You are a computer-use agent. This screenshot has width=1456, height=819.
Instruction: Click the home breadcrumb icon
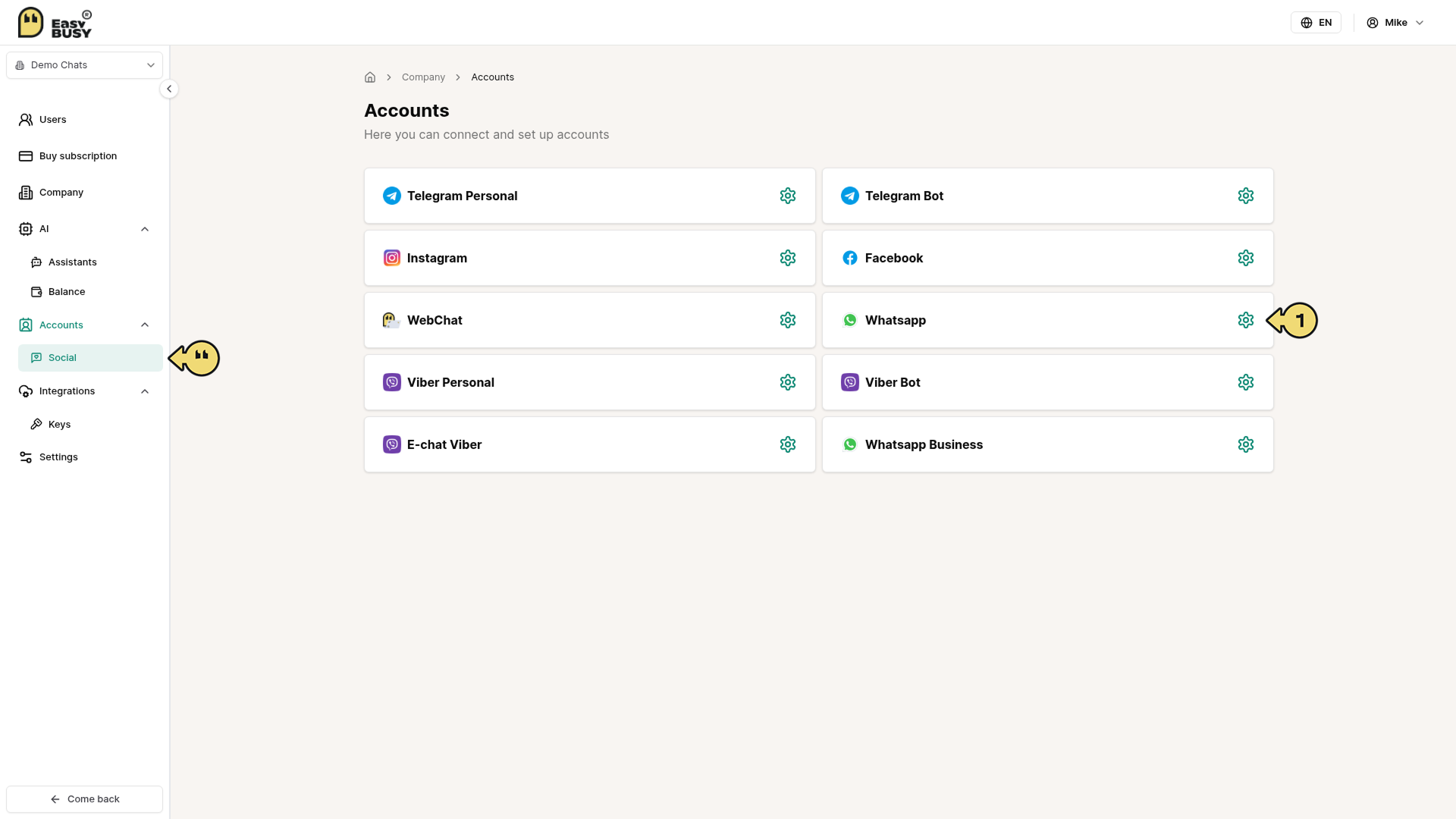click(x=370, y=77)
